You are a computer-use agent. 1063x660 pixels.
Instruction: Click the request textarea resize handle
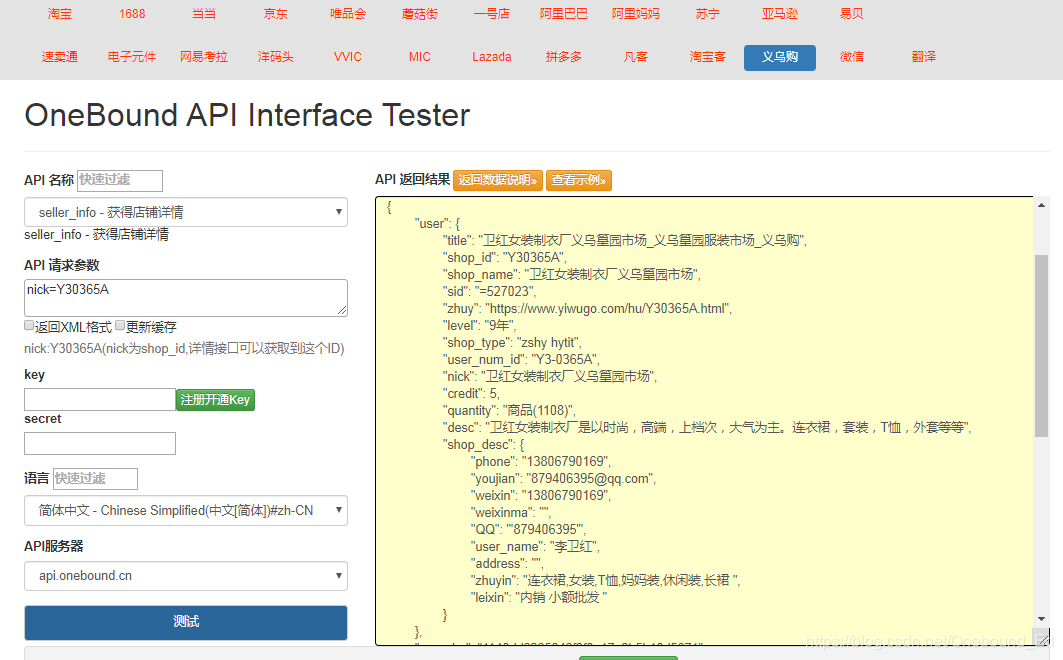[342, 311]
